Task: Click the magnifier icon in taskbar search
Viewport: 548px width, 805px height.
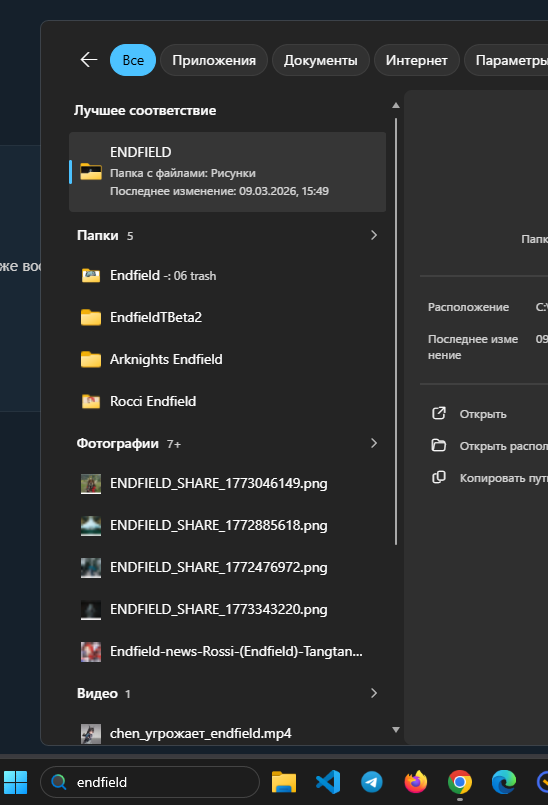Action: tap(59, 782)
